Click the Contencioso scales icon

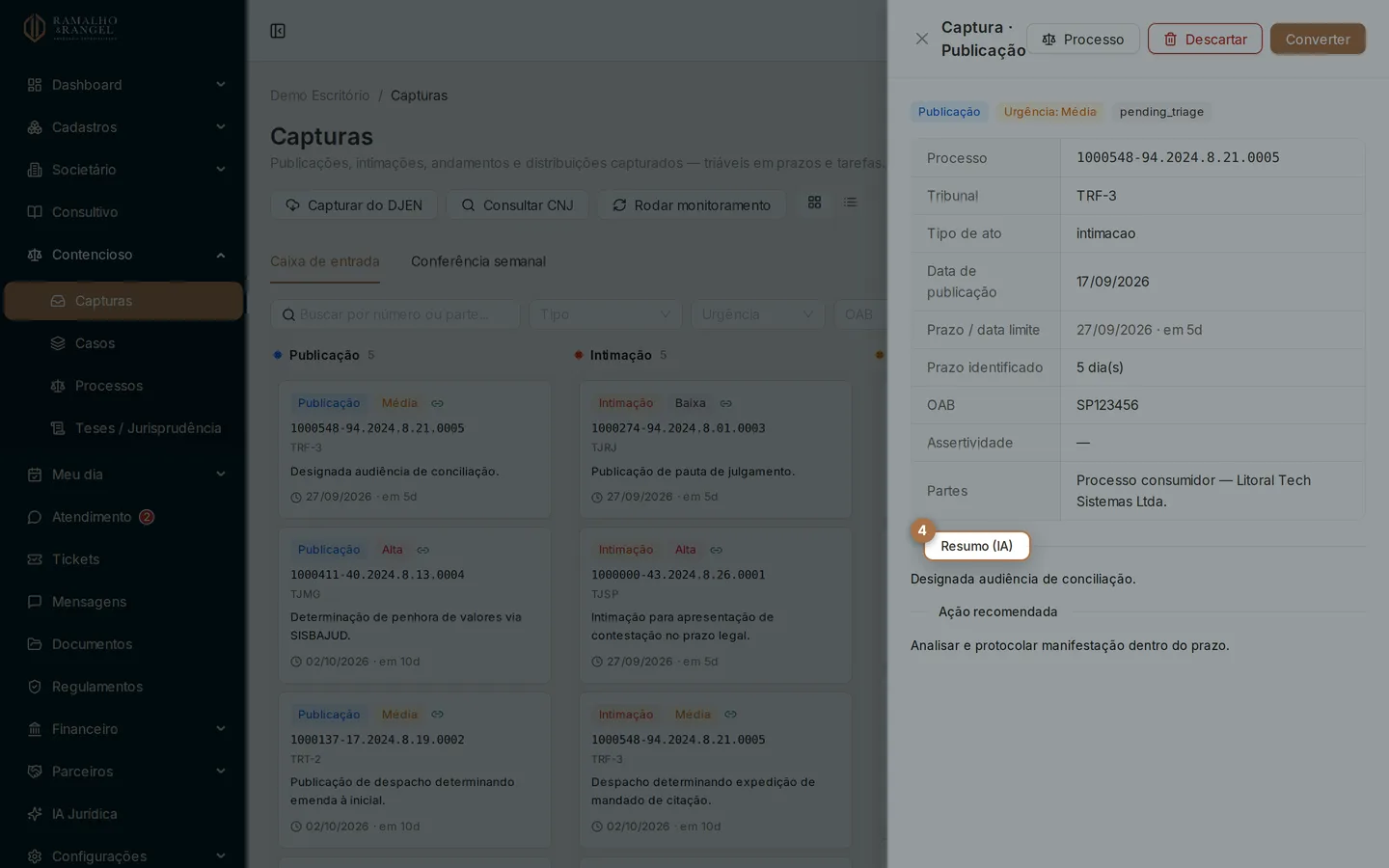[35, 255]
